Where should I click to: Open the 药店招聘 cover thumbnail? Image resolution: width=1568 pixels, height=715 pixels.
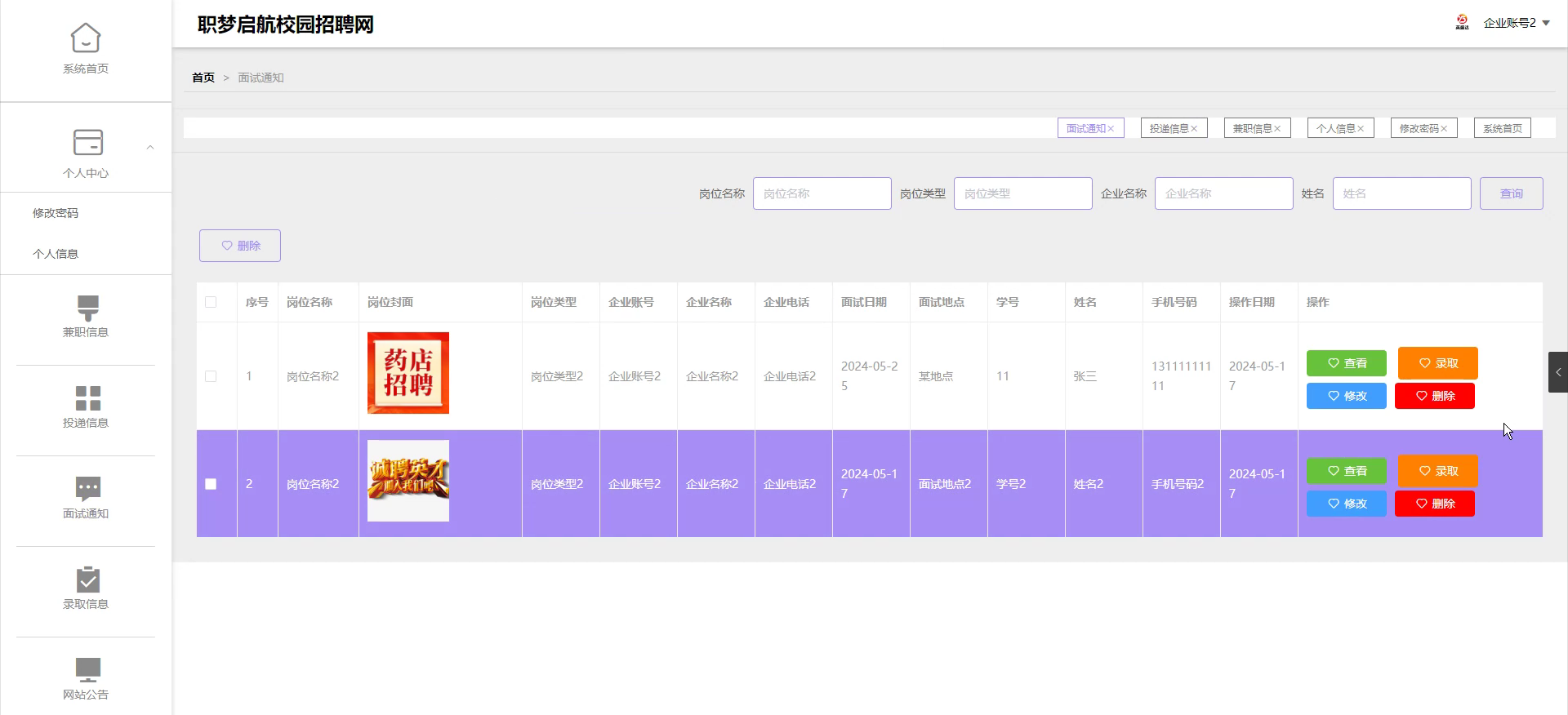[x=408, y=373]
